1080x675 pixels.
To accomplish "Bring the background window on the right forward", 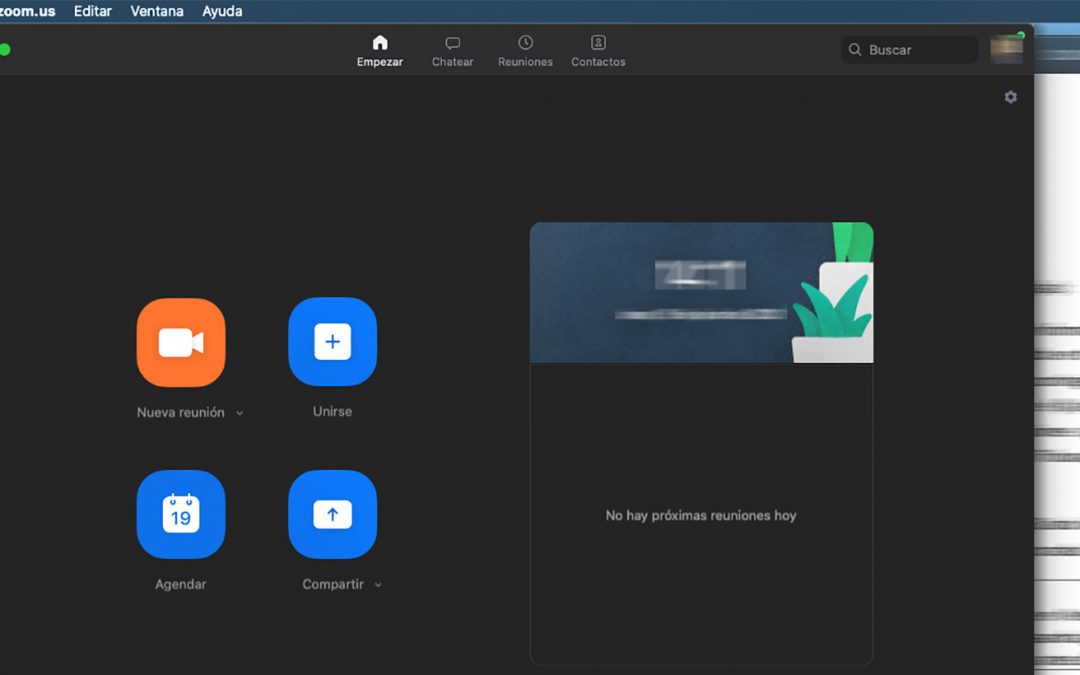I will coord(1057,400).
